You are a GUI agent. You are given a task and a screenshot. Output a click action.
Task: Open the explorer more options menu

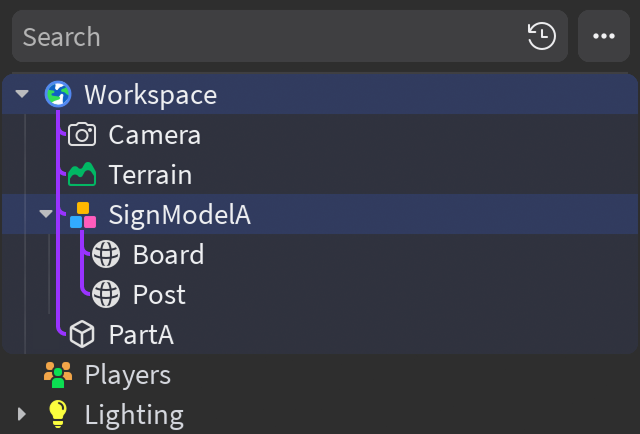point(604,37)
